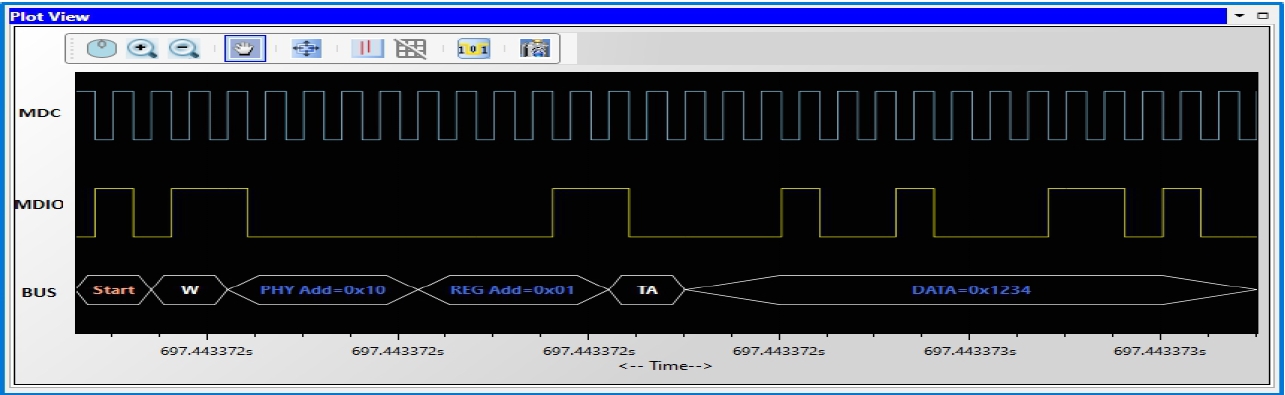The image size is (1285, 395).
Task: Click the DATA=0x1234 bus field
Action: click(x=971, y=290)
